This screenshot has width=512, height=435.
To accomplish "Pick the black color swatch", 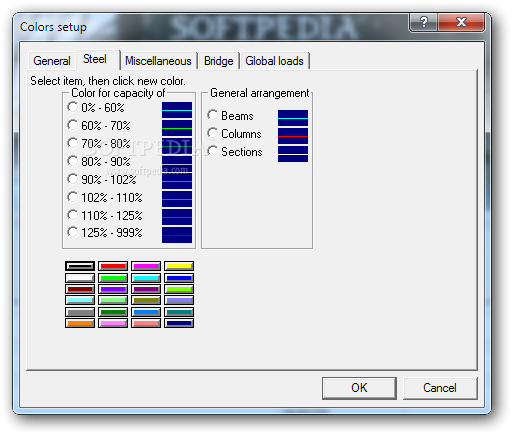I will (x=80, y=266).
